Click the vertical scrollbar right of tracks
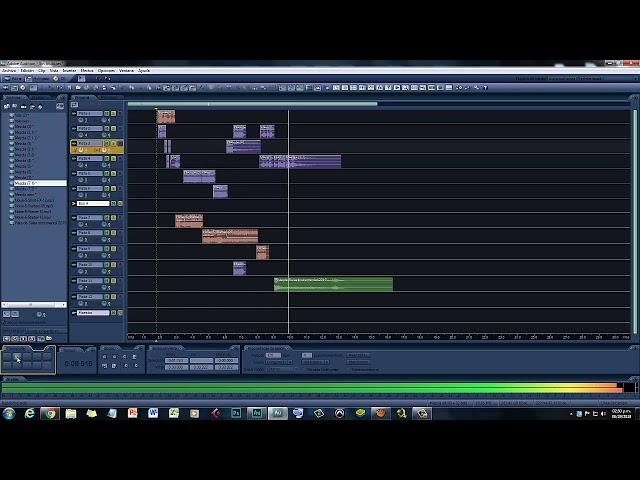 click(635, 220)
